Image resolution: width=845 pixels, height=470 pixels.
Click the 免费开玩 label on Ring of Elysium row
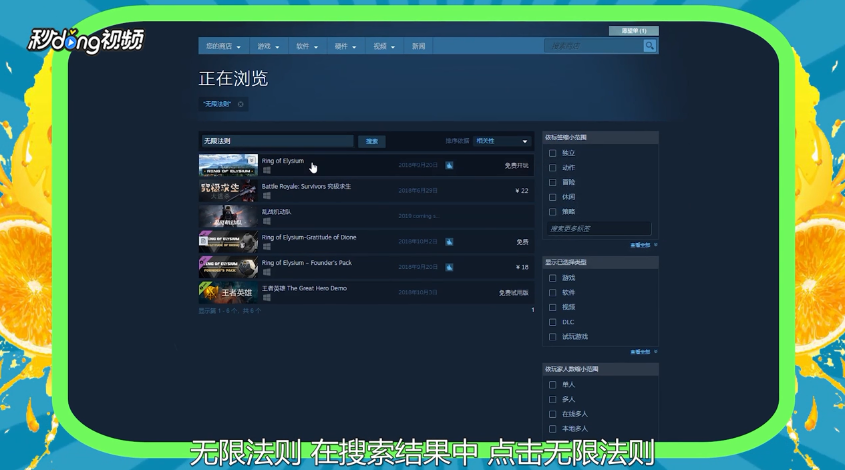pyautogui.click(x=516, y=165)
